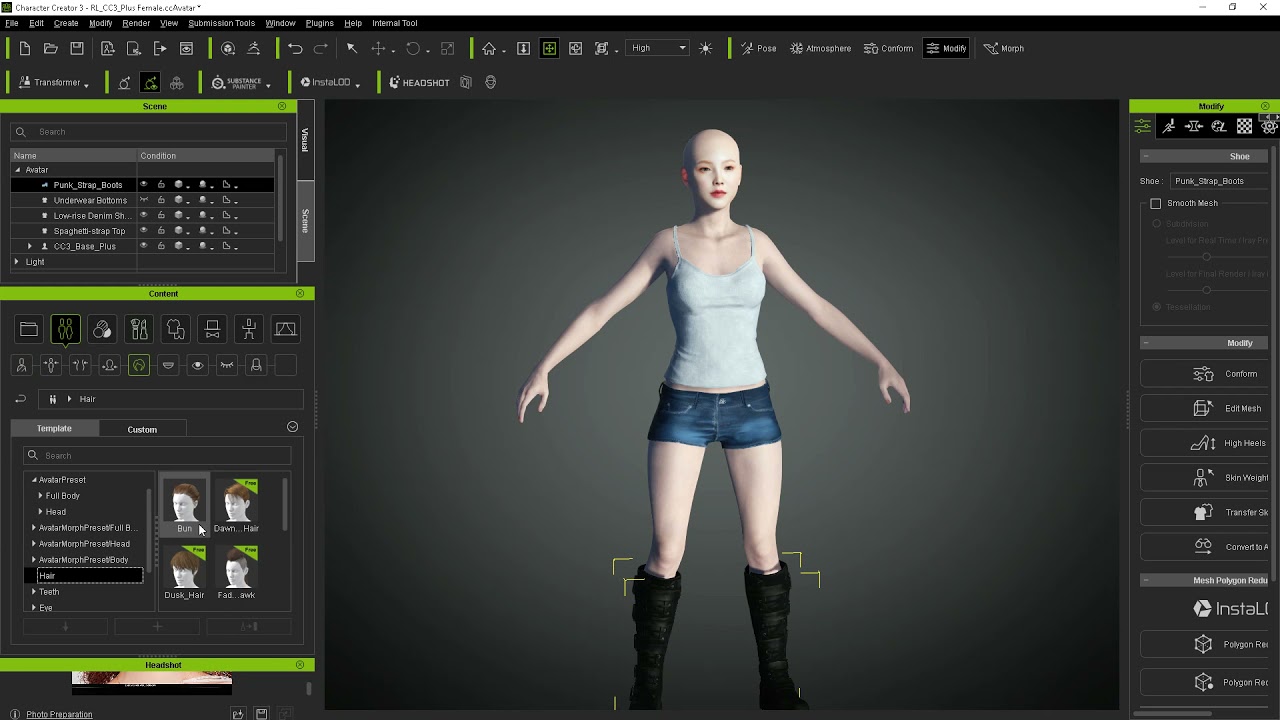Click the Scene panel search field
Image resolution: width=1280 pixels, height=720 pixels.
tap(148, 132)
